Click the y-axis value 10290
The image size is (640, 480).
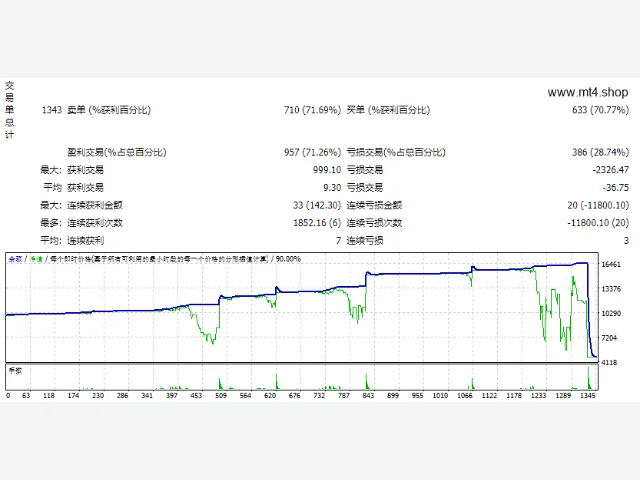click(x=611, y=313)
